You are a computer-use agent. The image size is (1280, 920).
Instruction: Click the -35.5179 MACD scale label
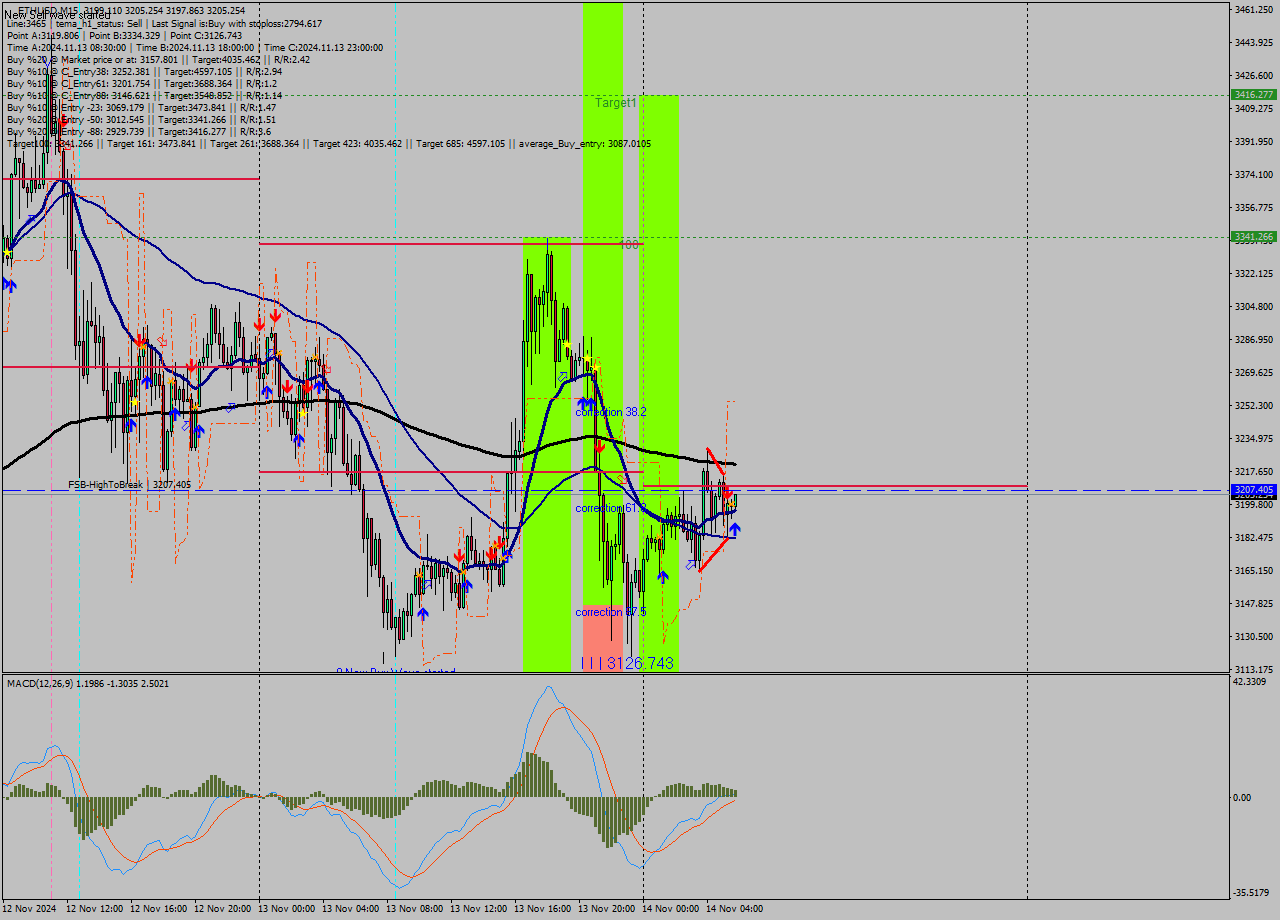[1251, 892]
